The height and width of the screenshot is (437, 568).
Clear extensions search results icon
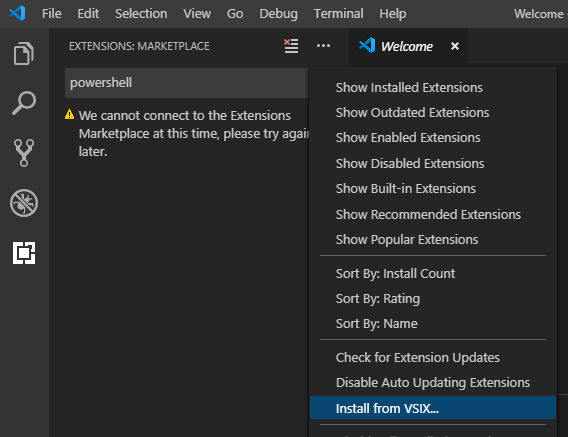[x=291, y=46]
